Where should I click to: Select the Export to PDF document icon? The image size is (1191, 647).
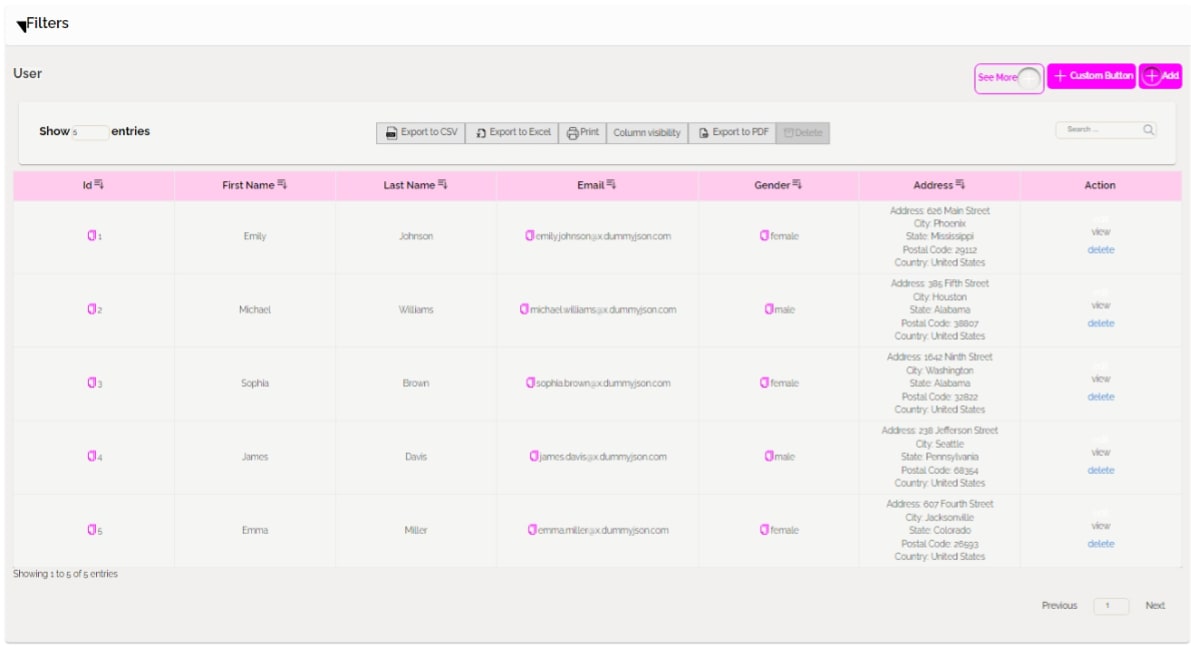704,130
